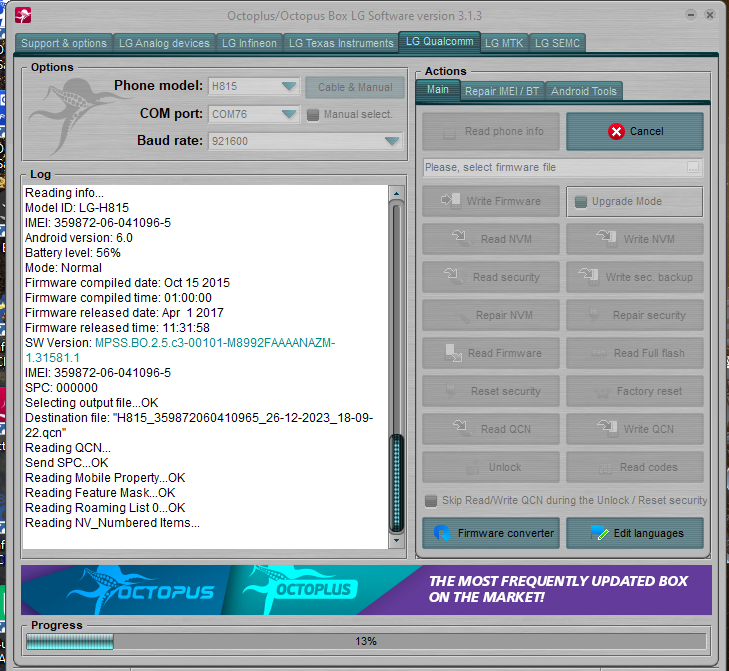Image resolution: width=729 pixels, height=671 pixels.
Task: Open the Phone model dropdown
Action: coord(289,87)
